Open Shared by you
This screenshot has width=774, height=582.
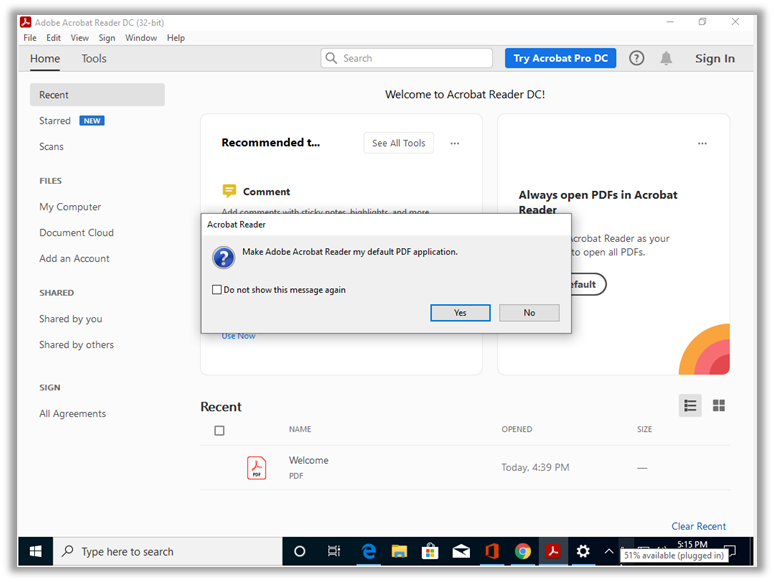click(71, 319)
